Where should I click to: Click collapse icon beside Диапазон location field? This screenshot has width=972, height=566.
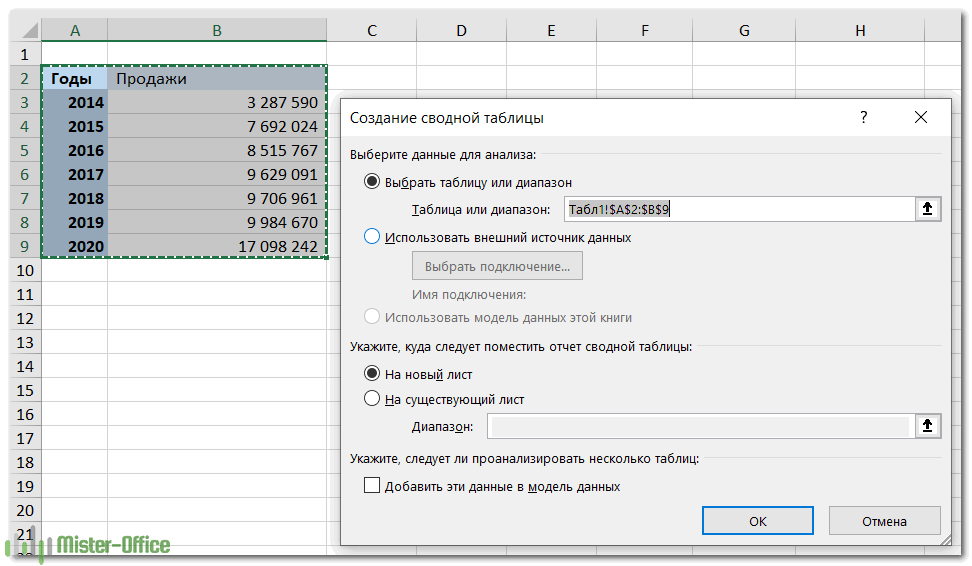coord(927,427)
